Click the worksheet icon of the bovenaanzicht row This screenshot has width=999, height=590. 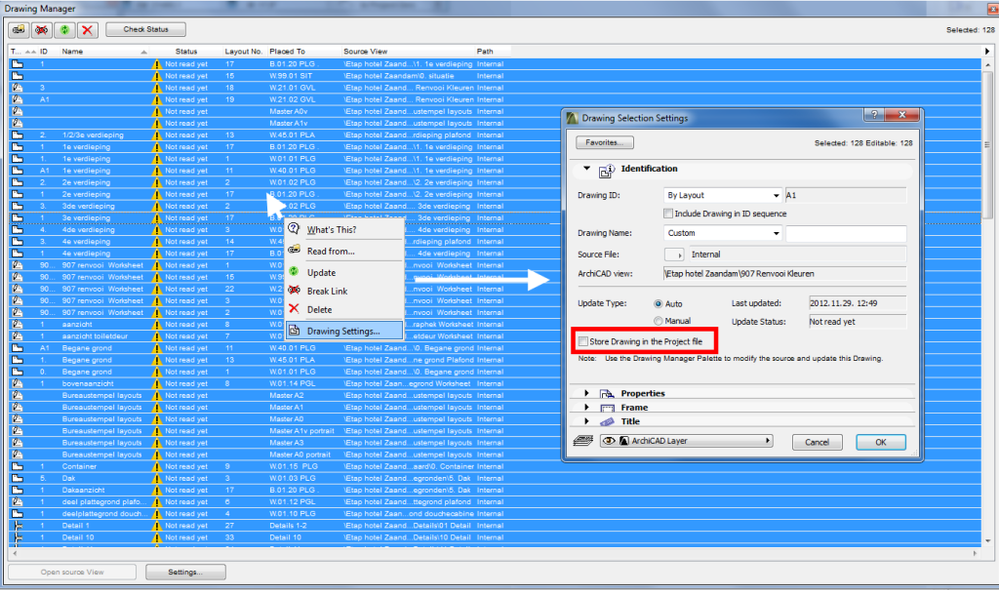(x=17, y=384)
